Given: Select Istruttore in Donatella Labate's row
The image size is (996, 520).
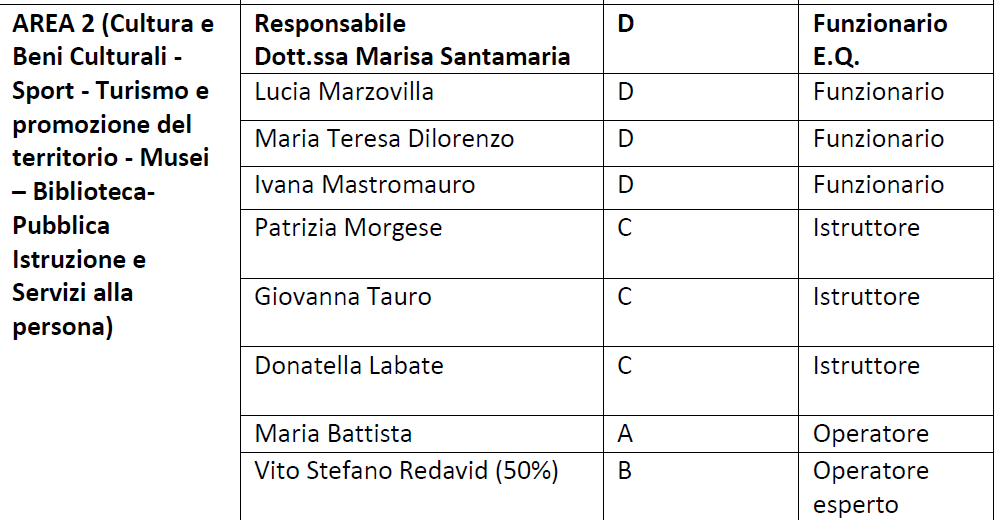Looking at the screenshot, I should point(866,365).
